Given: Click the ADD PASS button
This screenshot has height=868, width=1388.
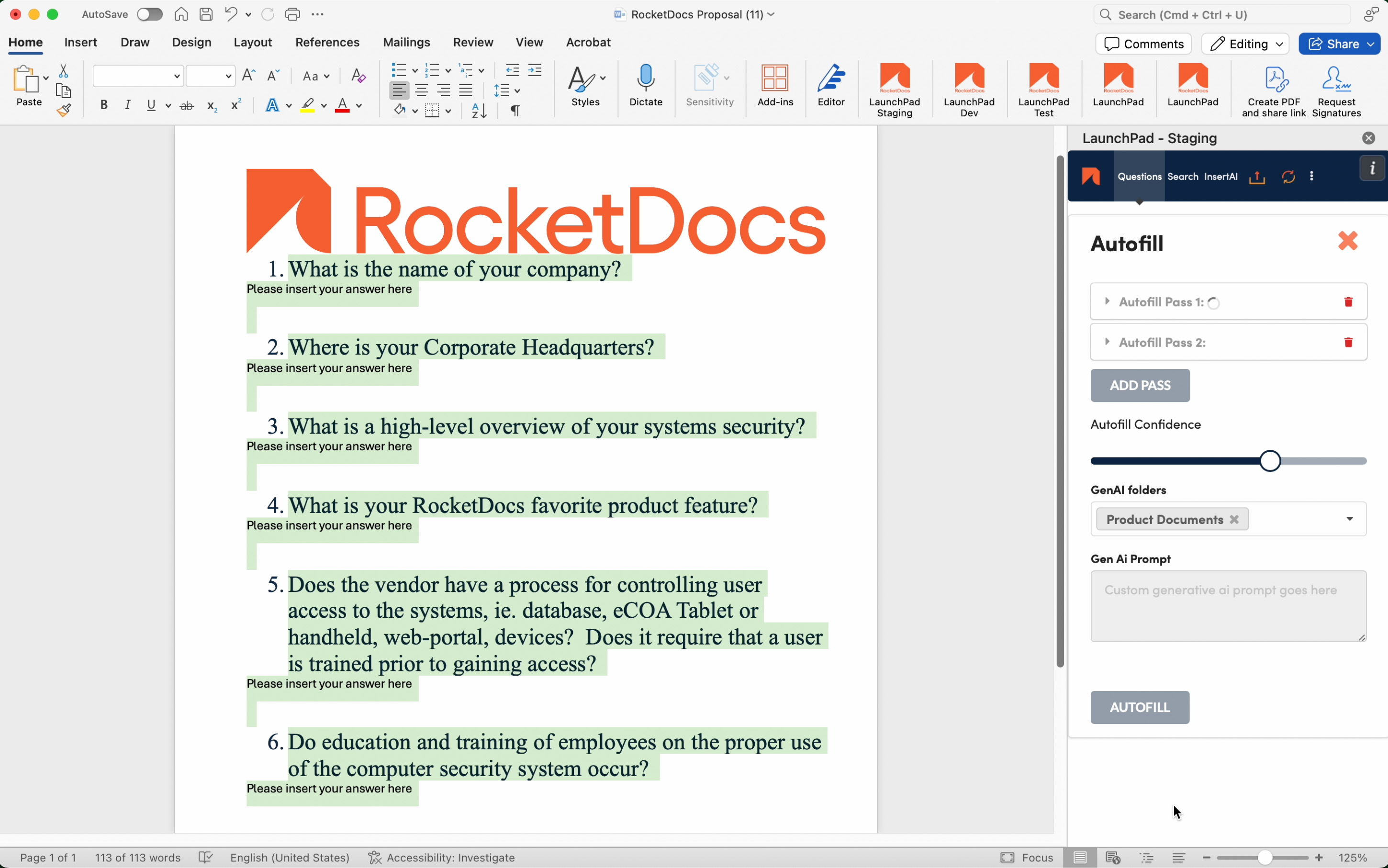Looking at the screenshot, I should [1139, 386].
